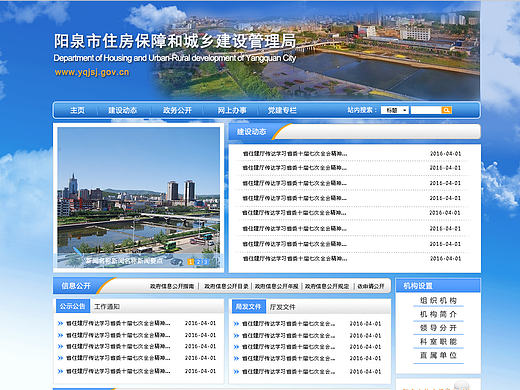This screenshot has height=390, width=520.
Task: Switch to the 厅发文件 tab
Action: [x=282, y=307]
